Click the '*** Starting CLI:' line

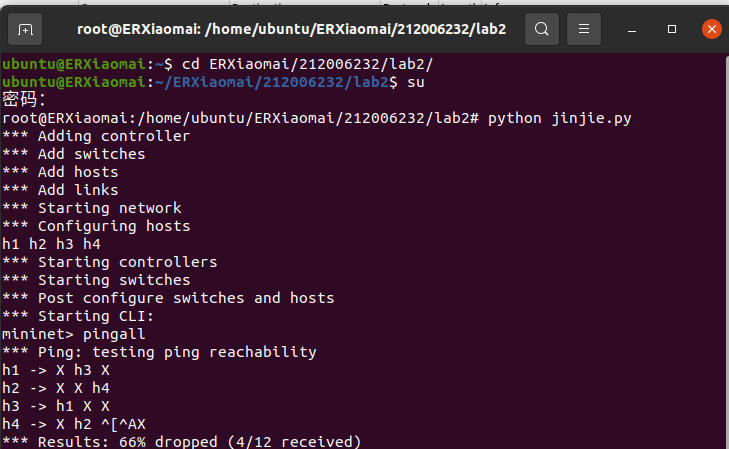[x=78, y=316]
